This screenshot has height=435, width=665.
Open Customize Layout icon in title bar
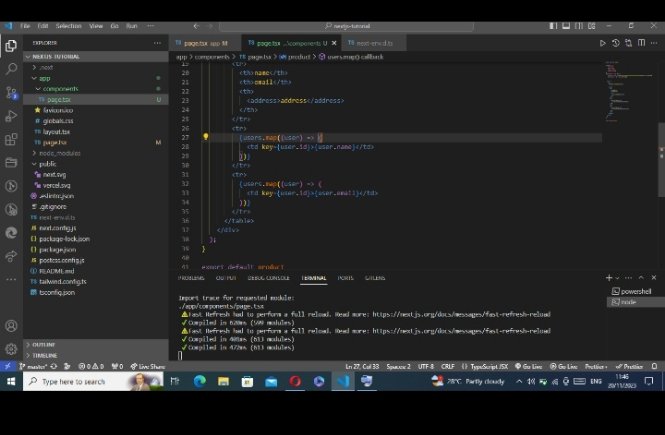(592, 26)
